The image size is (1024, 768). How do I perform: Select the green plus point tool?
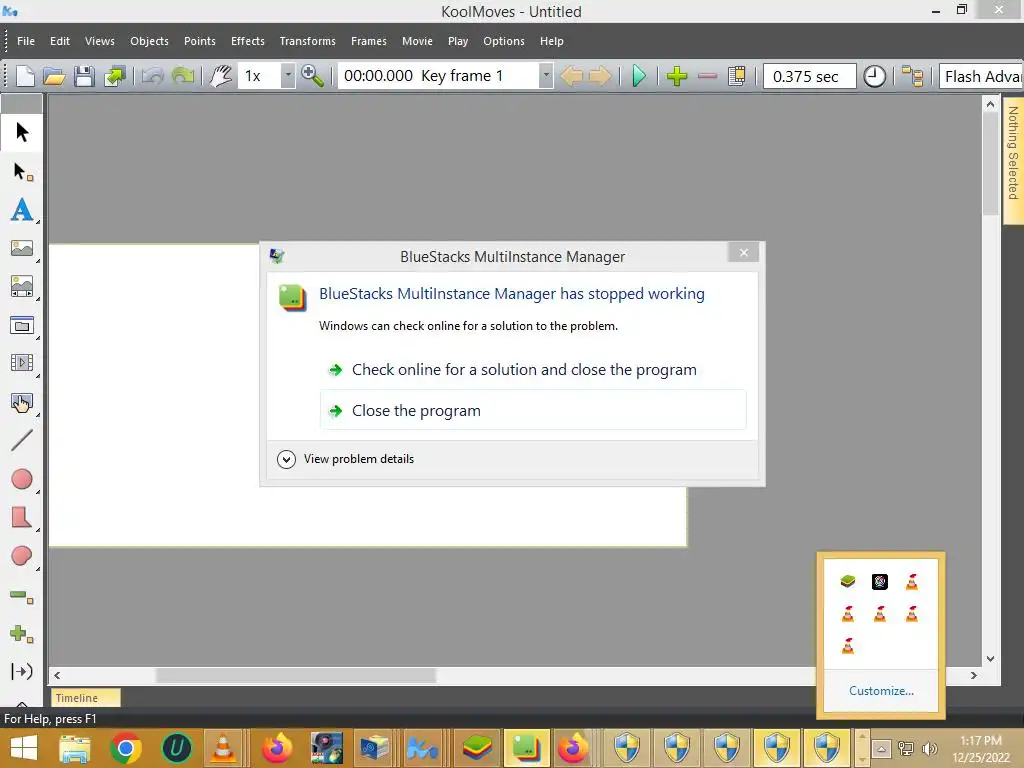tap(22, 633)
